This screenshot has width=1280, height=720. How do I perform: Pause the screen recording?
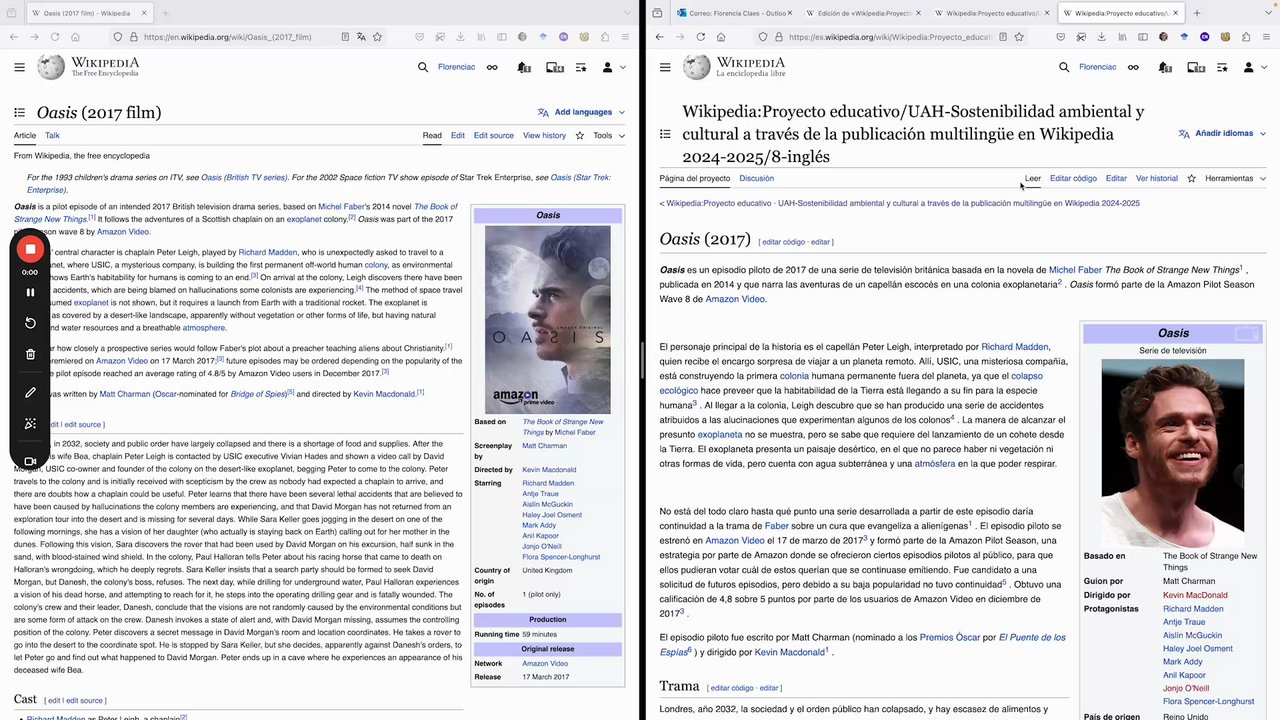click(x=30, y=292)
